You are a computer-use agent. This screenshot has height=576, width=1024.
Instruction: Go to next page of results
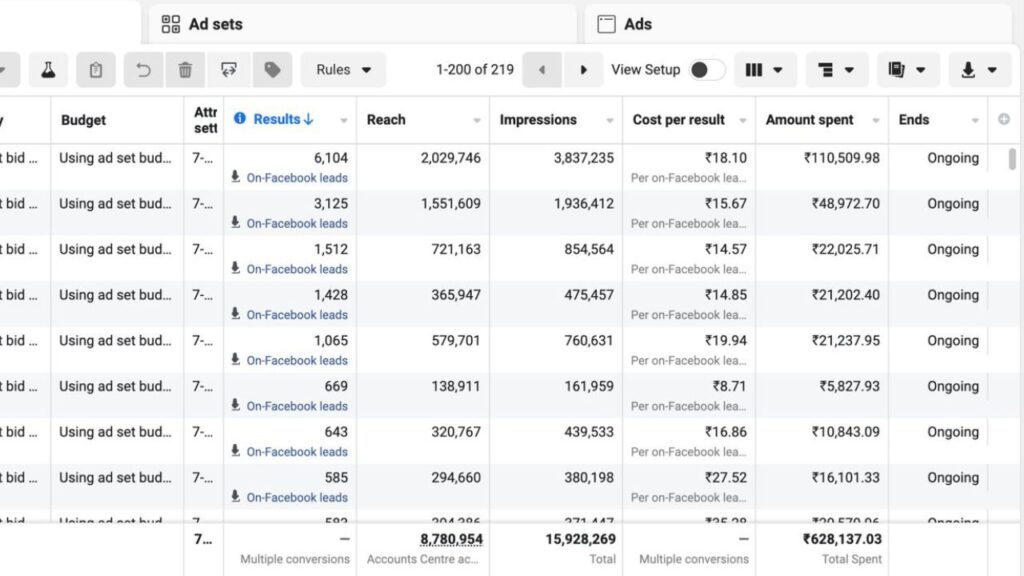583,70
